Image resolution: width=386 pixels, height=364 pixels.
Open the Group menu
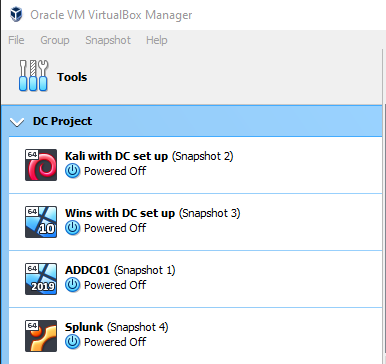pos(55,40)
